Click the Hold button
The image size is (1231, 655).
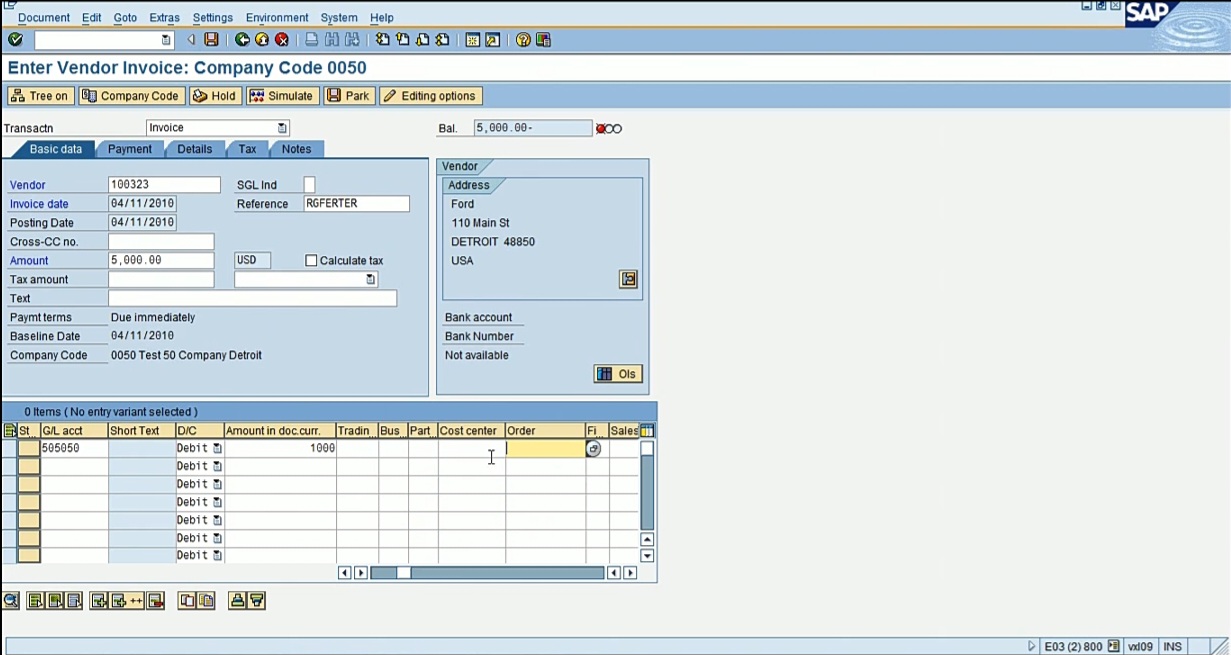click(x=214, y=96)
